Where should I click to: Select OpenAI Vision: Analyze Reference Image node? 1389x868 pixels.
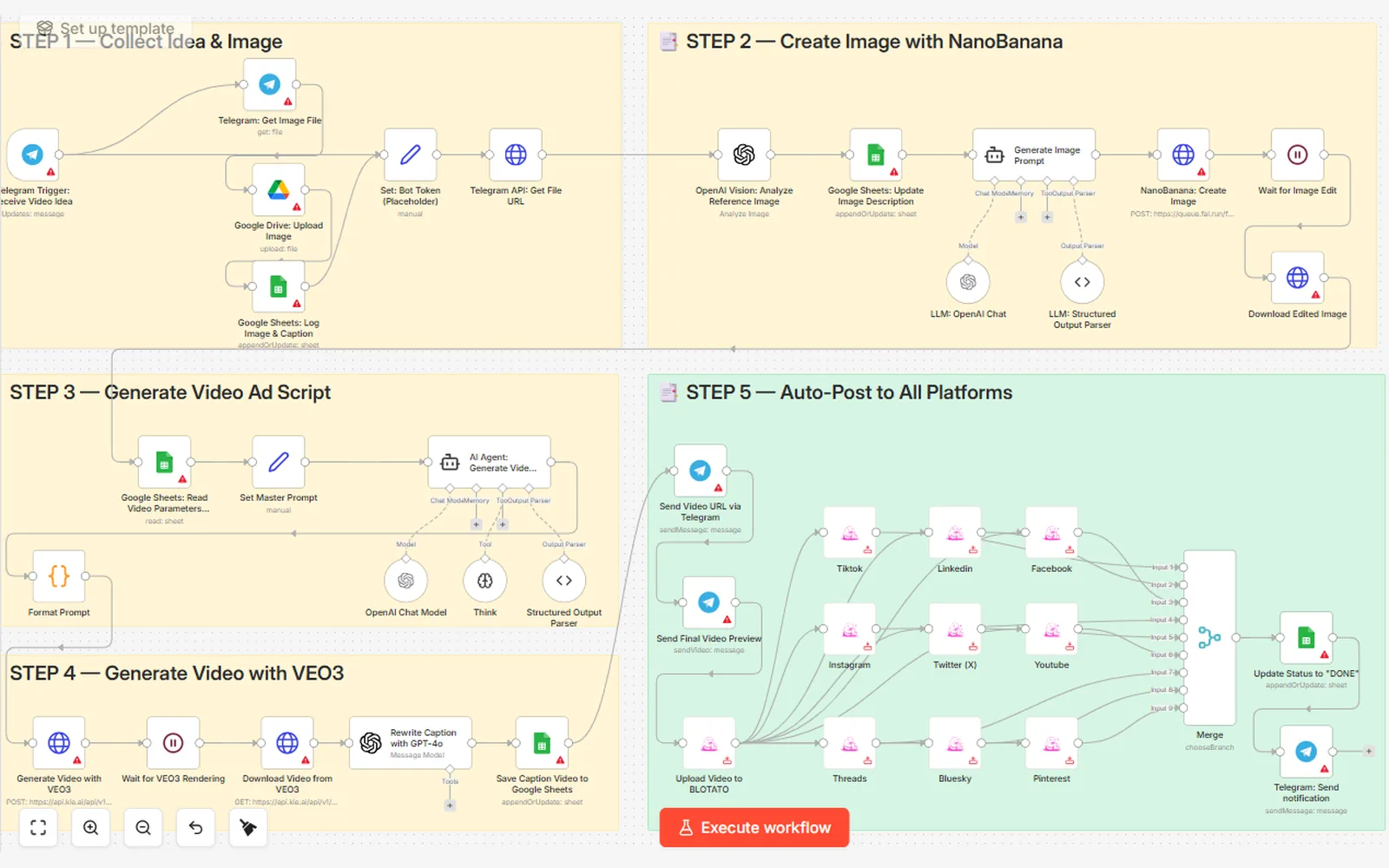tap(744, 155)
